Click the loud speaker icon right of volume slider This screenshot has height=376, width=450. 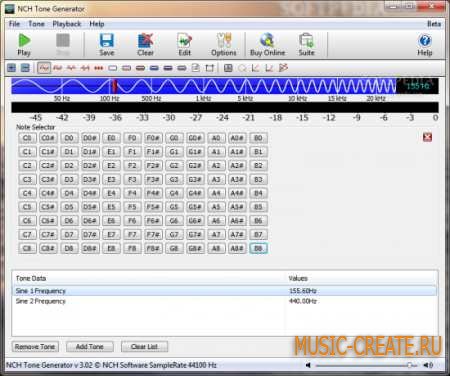428,365
